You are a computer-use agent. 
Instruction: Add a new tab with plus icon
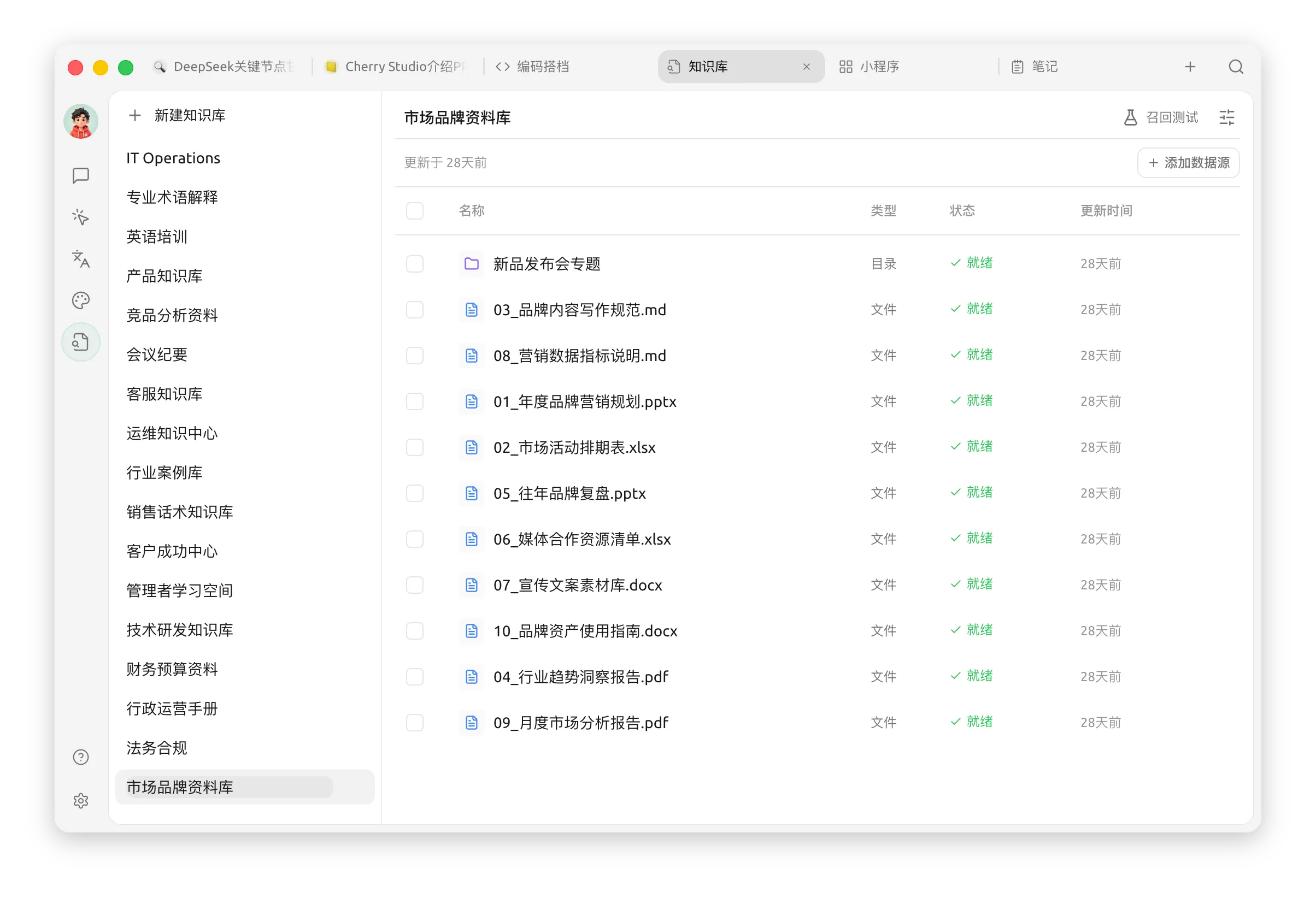coord(1190,67)
